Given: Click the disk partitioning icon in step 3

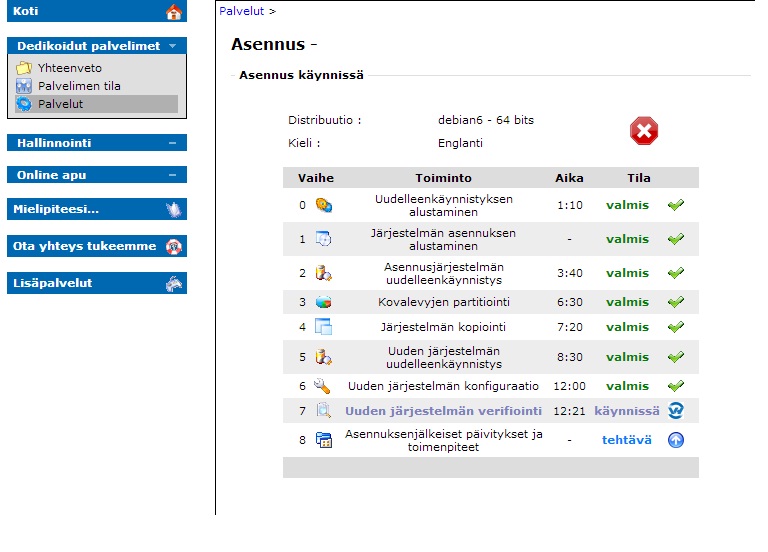Looking at the screenshot, I should [323, 302].
